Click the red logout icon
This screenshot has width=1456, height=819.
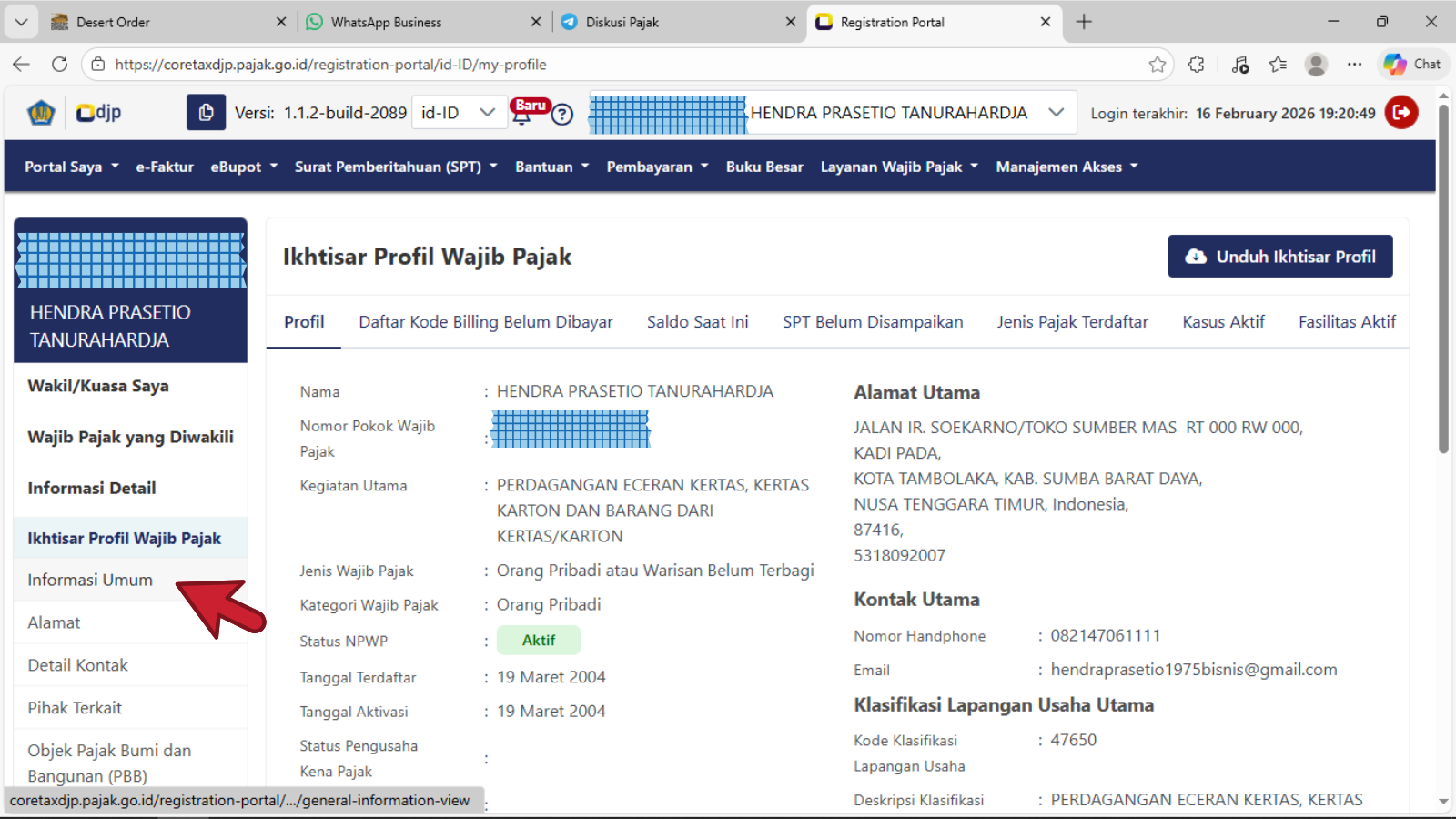(x=1401, y=113)
